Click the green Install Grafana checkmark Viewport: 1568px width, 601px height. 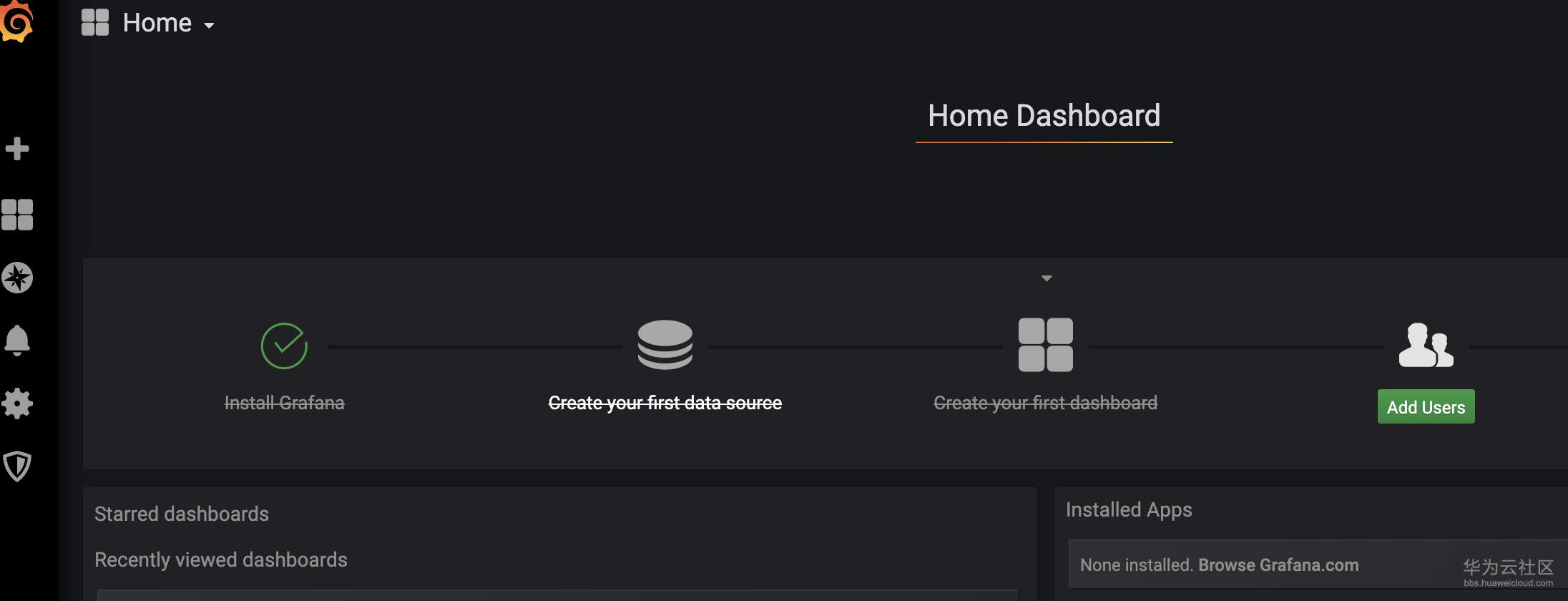[284, 346]
